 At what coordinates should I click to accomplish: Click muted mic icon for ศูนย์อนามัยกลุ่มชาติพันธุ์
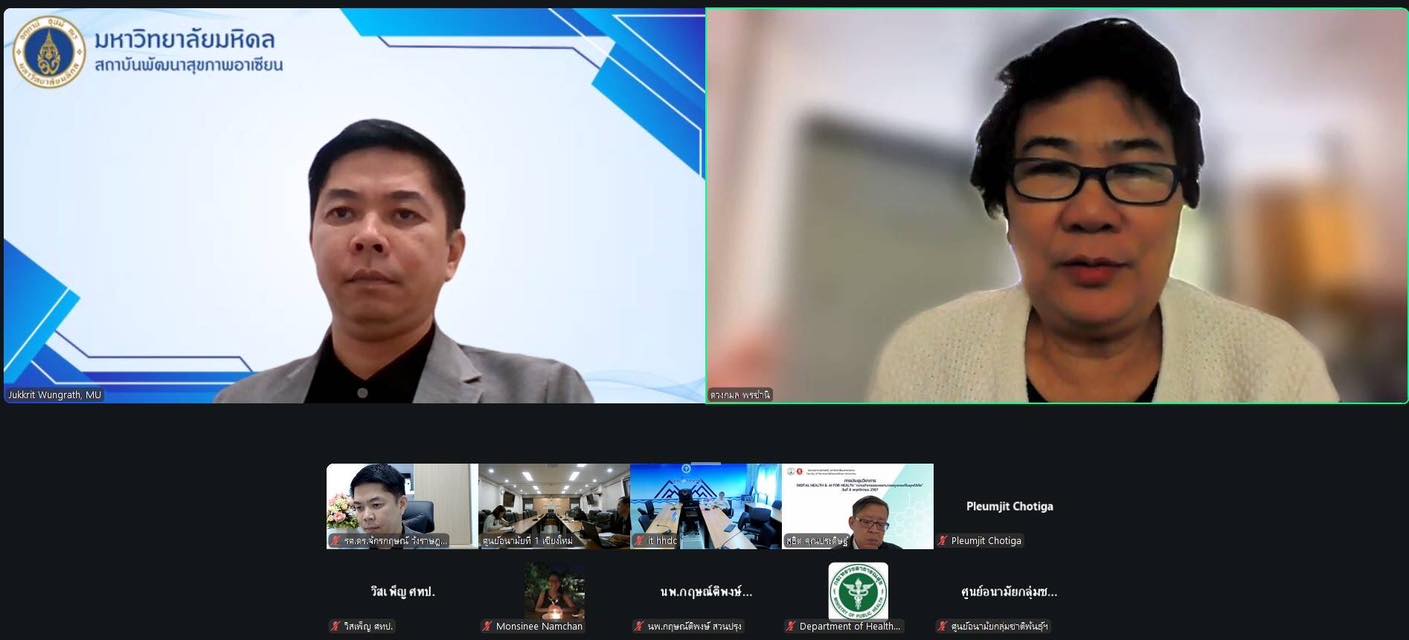pos(942,627)
